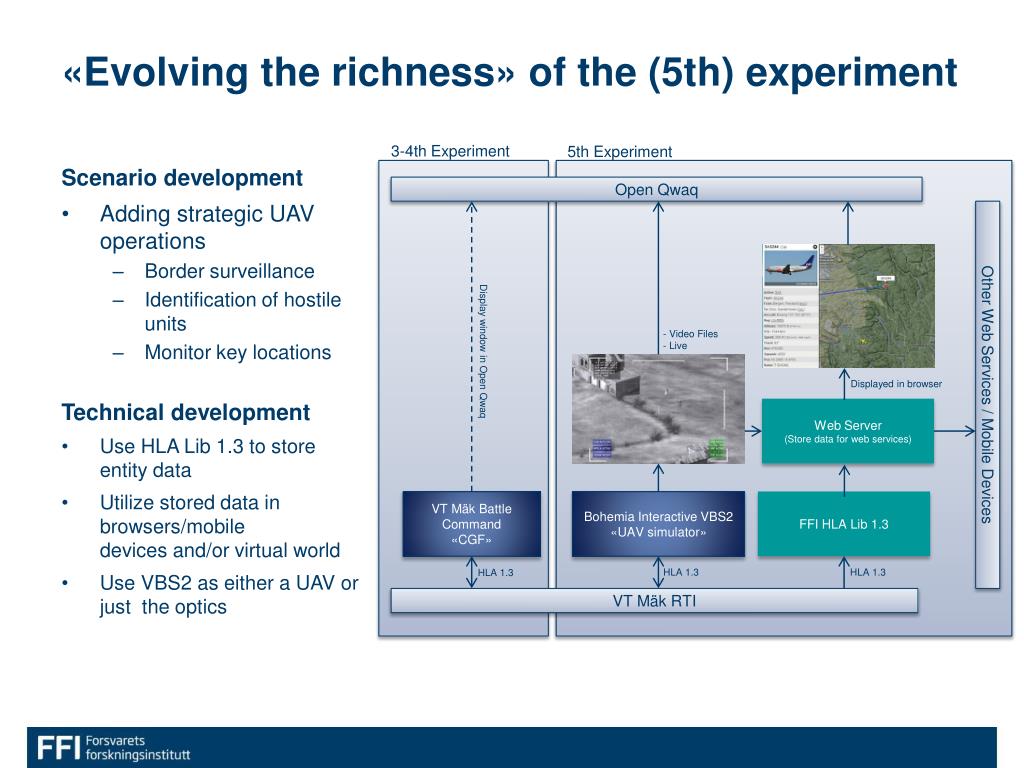Screen dimensions: 1024x768
Task: Click the FFI logo in the footer
Action: pos(58,748)
